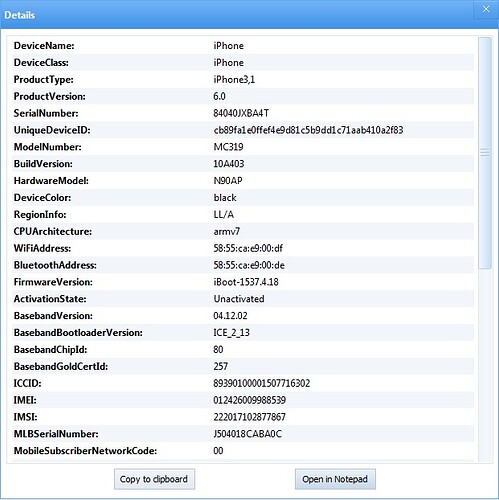Click IMSI value 222017102877867
Image resolution: width=499 pixels, height=500 pixels.
pyautogui.click(x=250, y=417)
